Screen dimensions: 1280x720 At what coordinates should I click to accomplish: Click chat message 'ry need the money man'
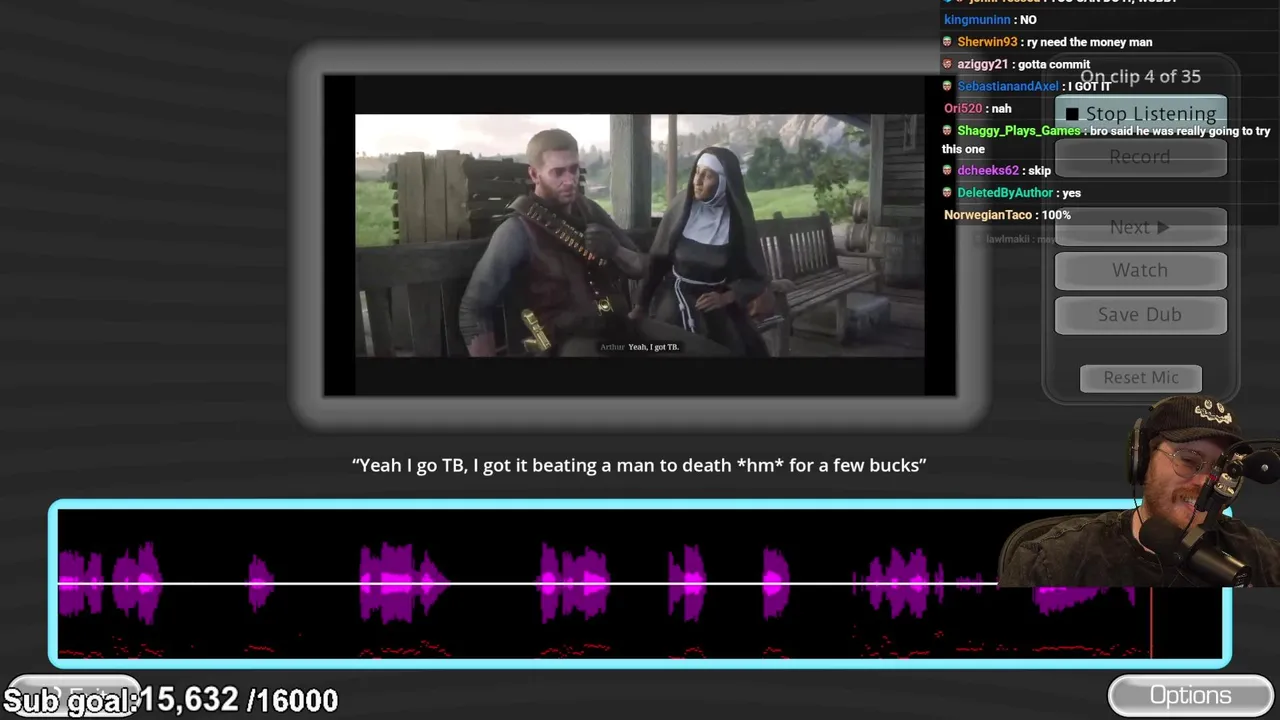pyautogui.click(x=1090, y=42)
